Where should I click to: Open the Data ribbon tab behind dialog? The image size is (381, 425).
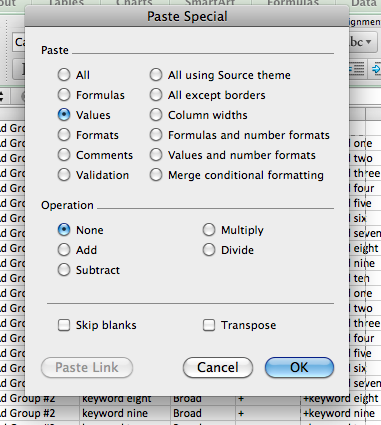pos(364,3)
